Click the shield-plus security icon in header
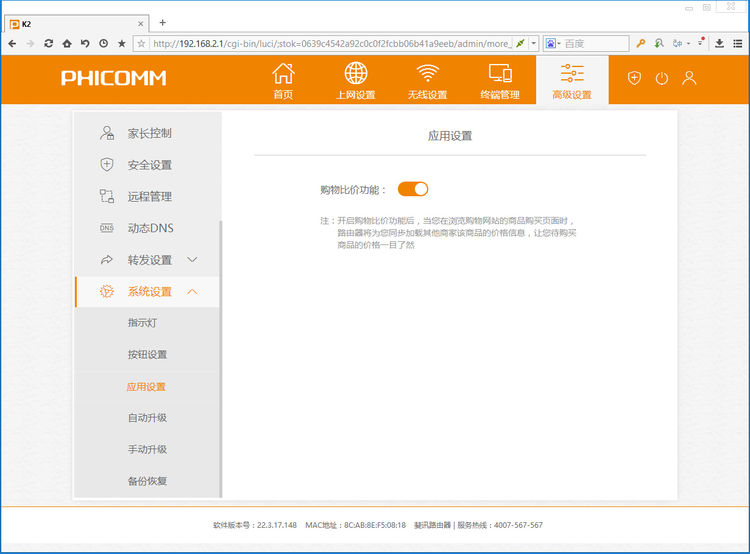Image resolution: width=750 pixels, height=554 pixels. [x=634, y=78]
